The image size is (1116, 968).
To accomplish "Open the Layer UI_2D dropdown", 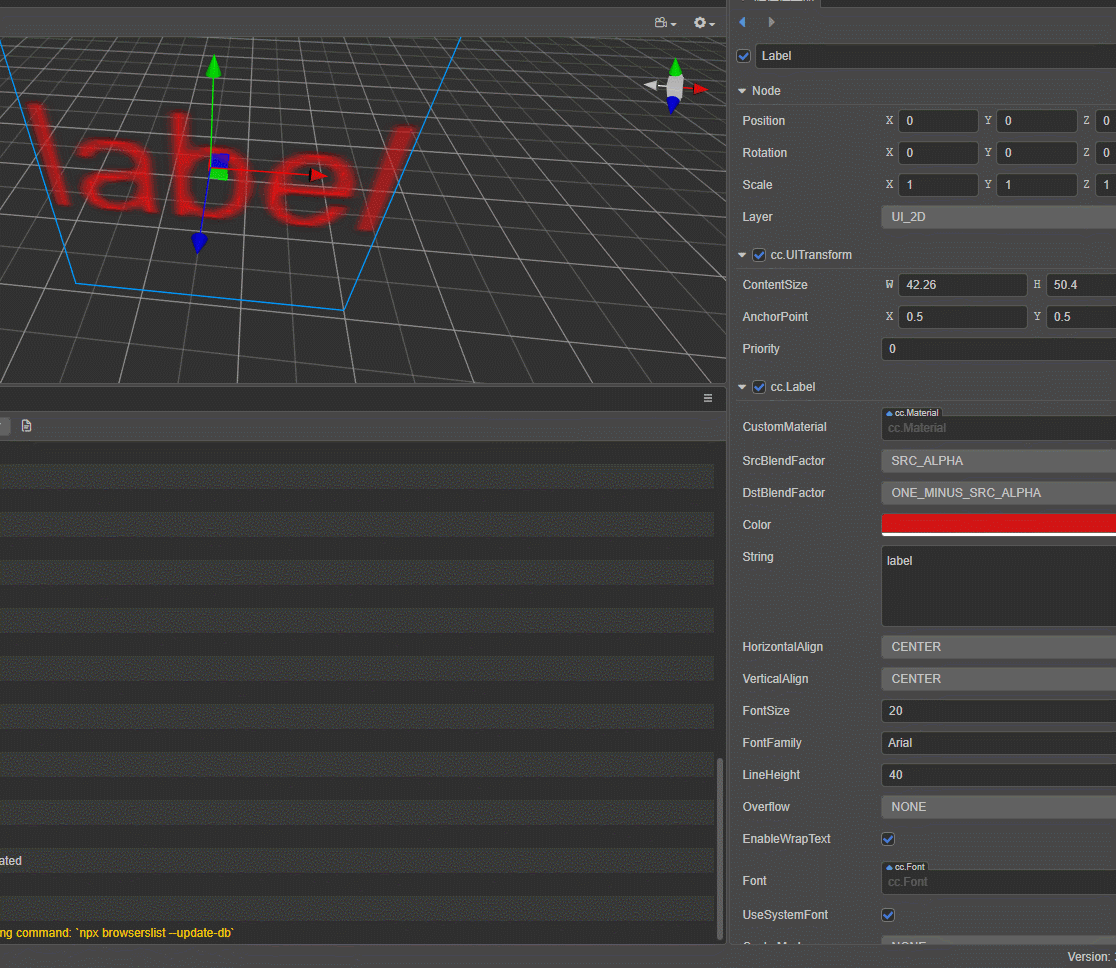I will [x=999, y=217].
